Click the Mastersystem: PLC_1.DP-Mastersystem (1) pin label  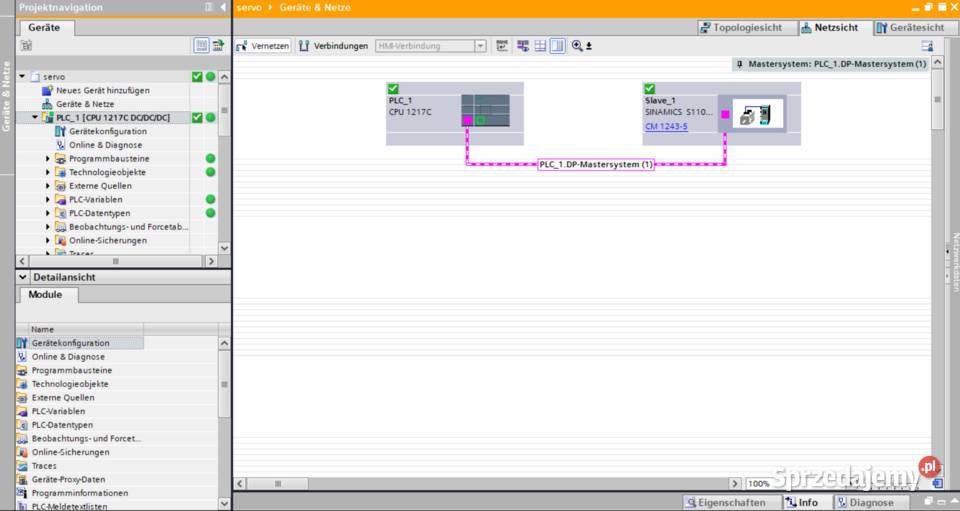[831, 64]
